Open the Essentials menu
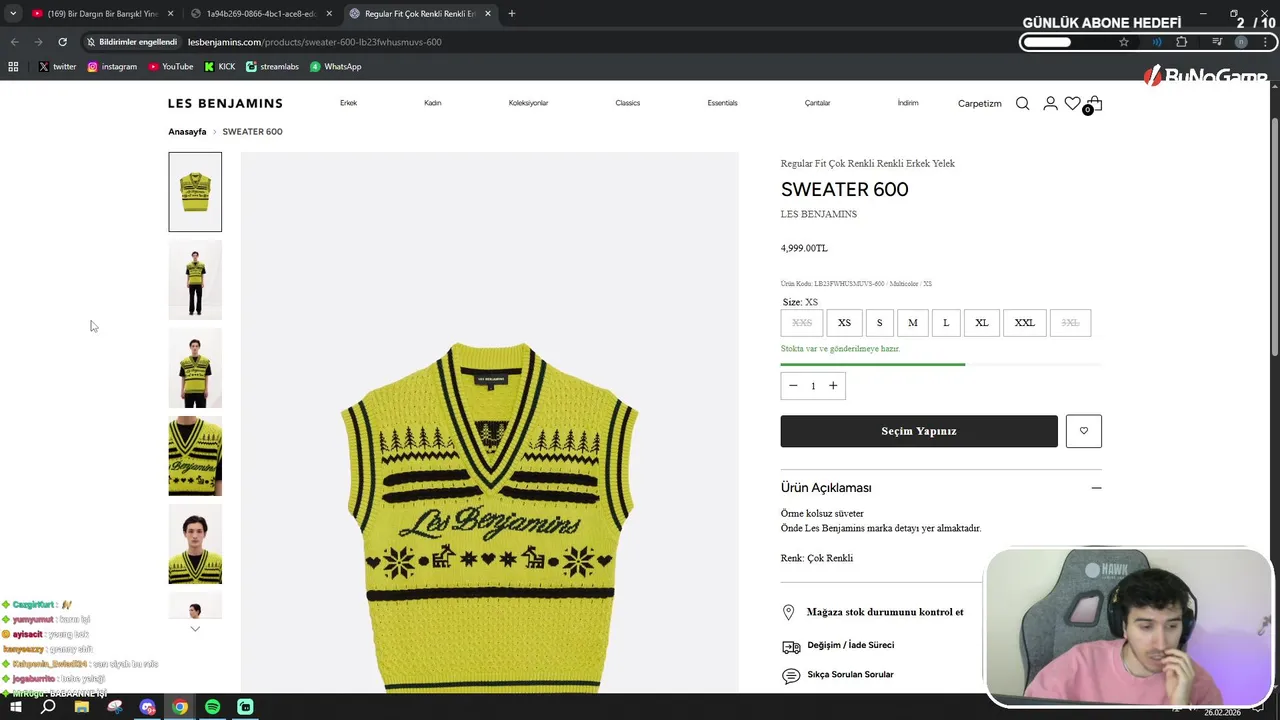 (x=722, y=103)
